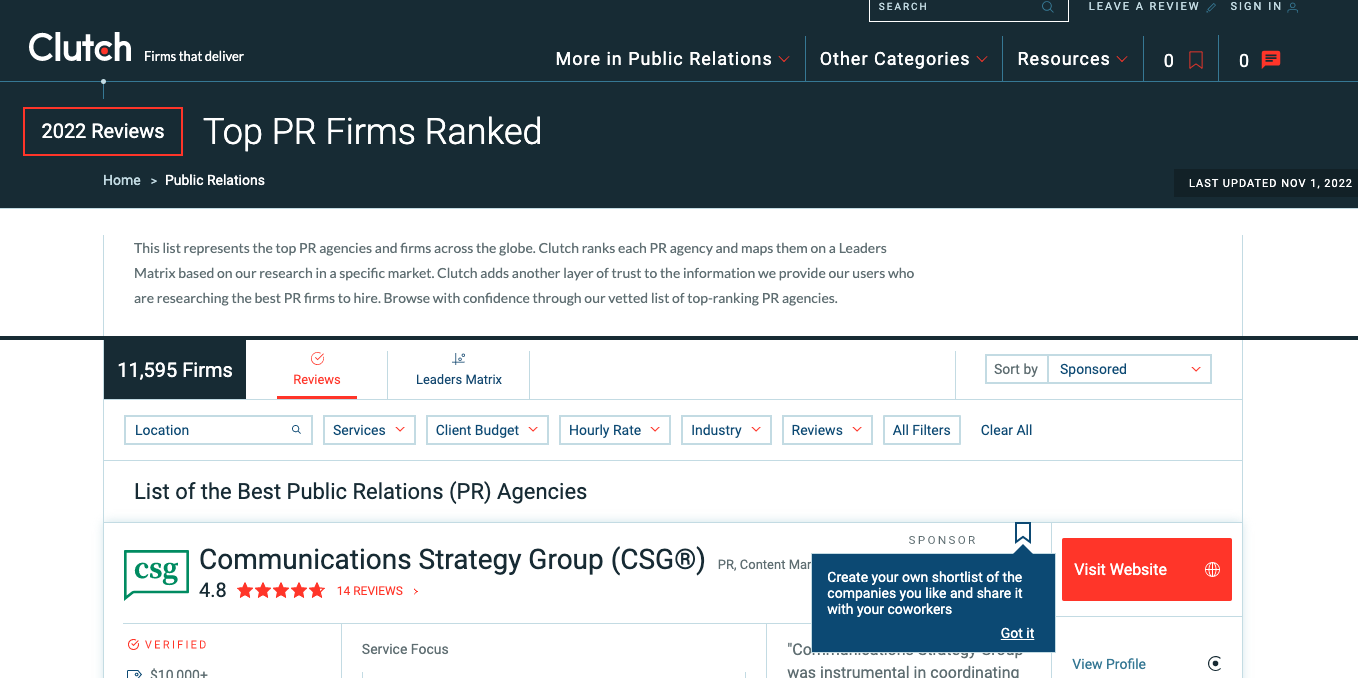Click the Location search magnifier icon

click(296, 430)
